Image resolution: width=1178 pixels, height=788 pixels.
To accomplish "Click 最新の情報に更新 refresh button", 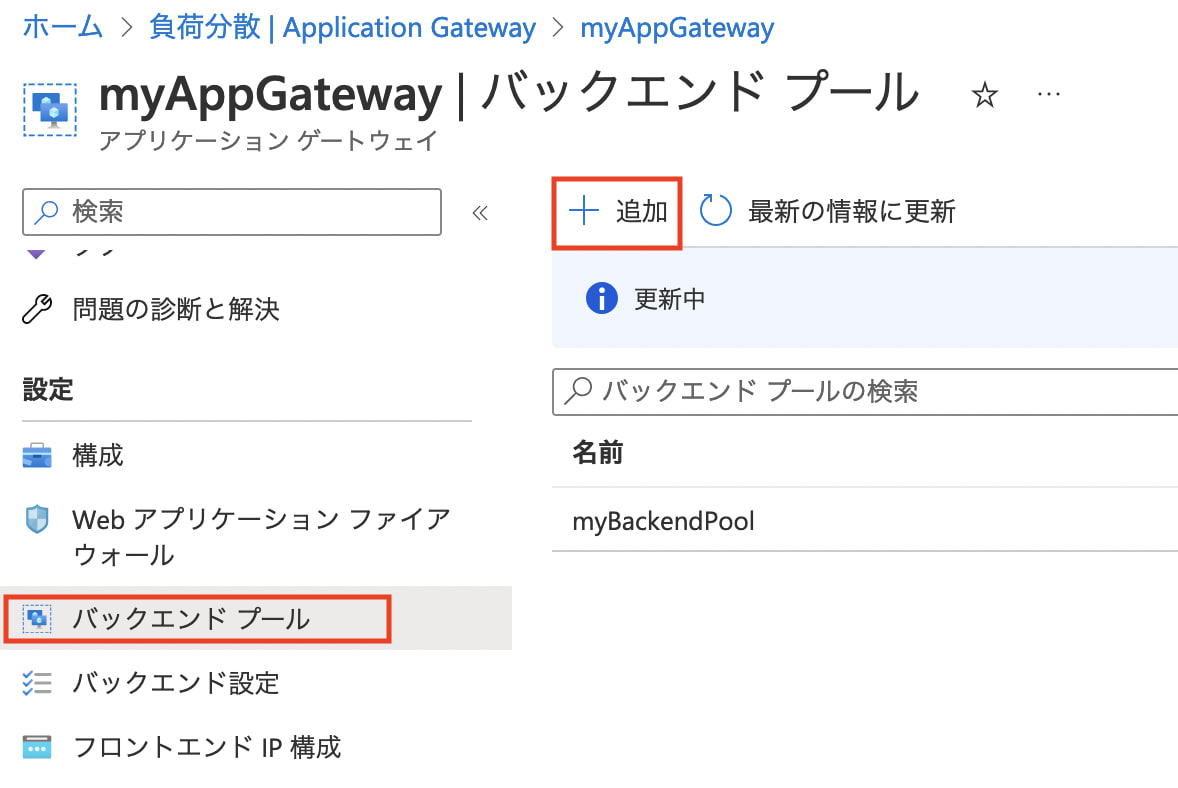I will click(x=828, y=211).
